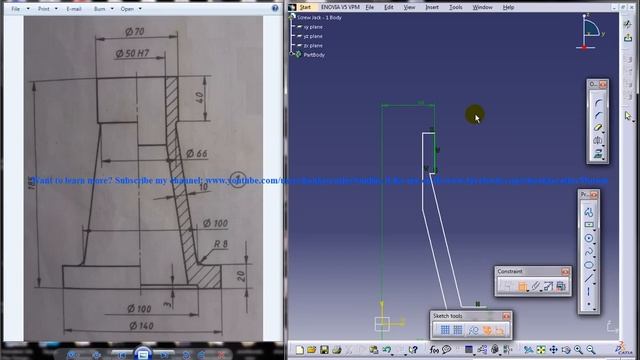Open the Start menu in CATIA
640x360 pixels.
click(305, 7)
